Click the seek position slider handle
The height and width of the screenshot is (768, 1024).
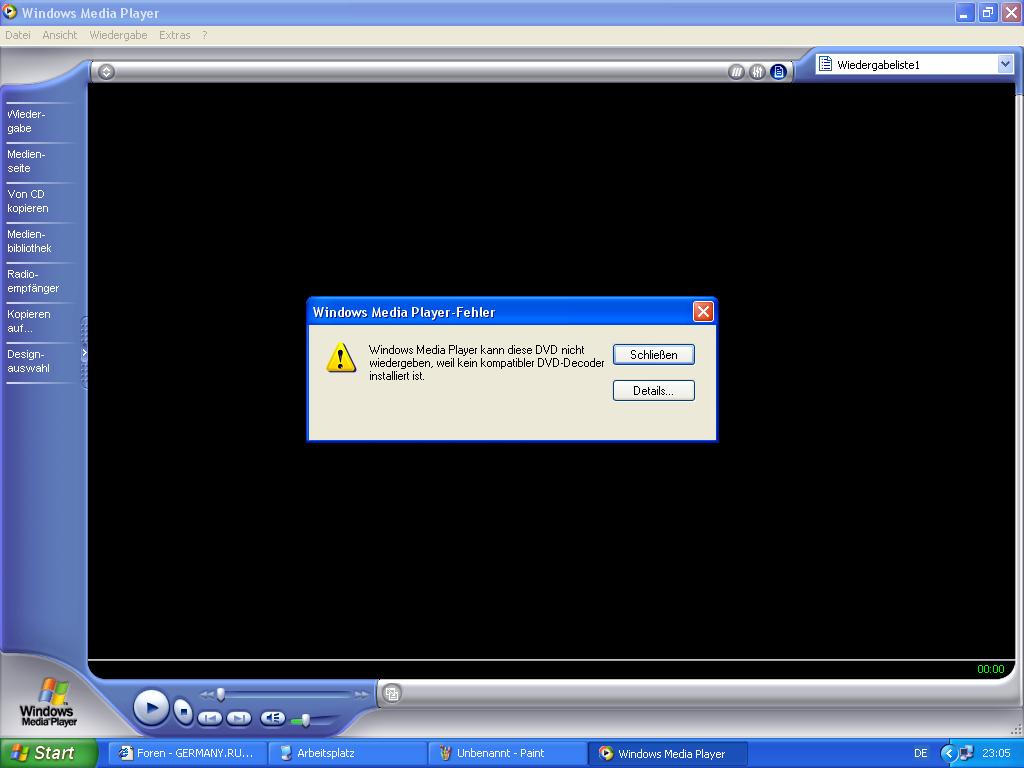coord(221,694)
